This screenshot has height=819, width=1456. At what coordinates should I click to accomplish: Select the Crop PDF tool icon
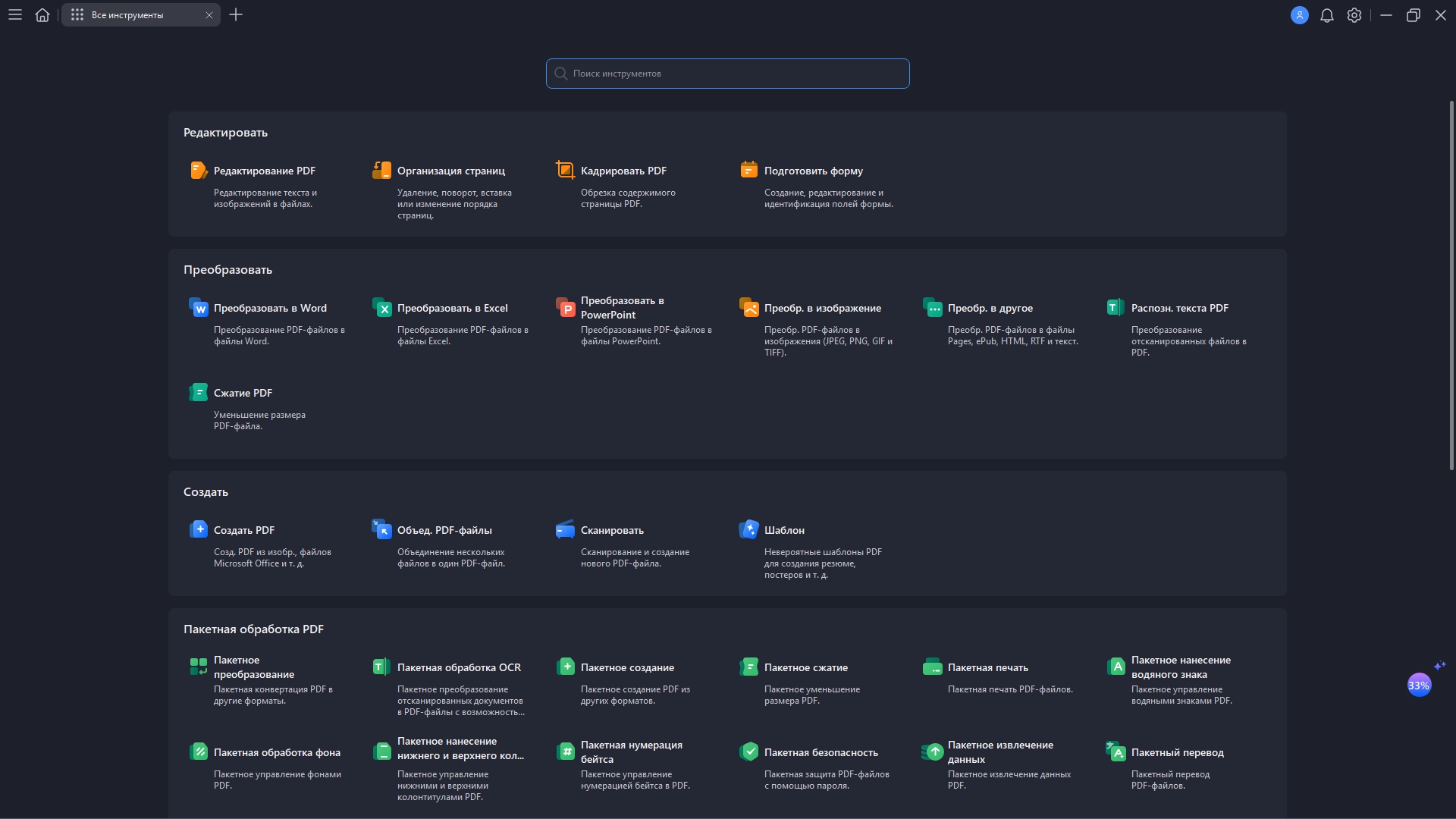(565, 171)
